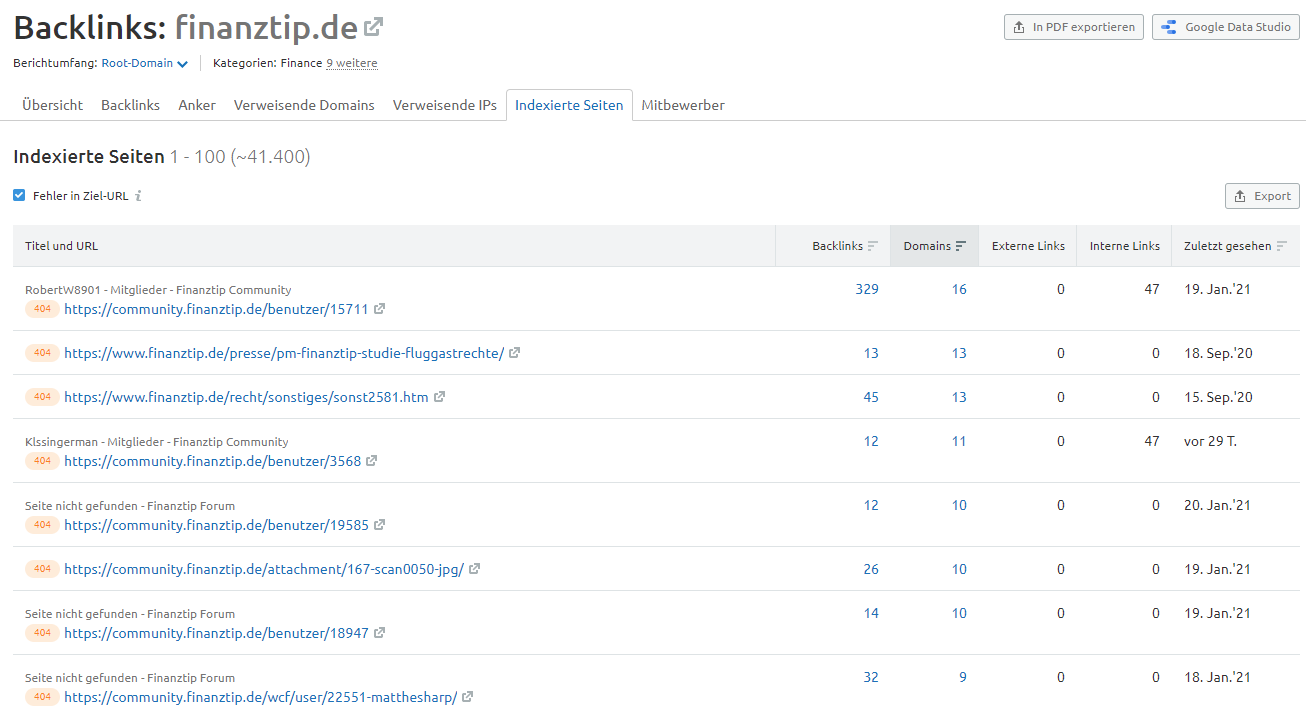Click the external link icon next to the attachment URL
This screenshot has height=714, width=1306.
473,568
